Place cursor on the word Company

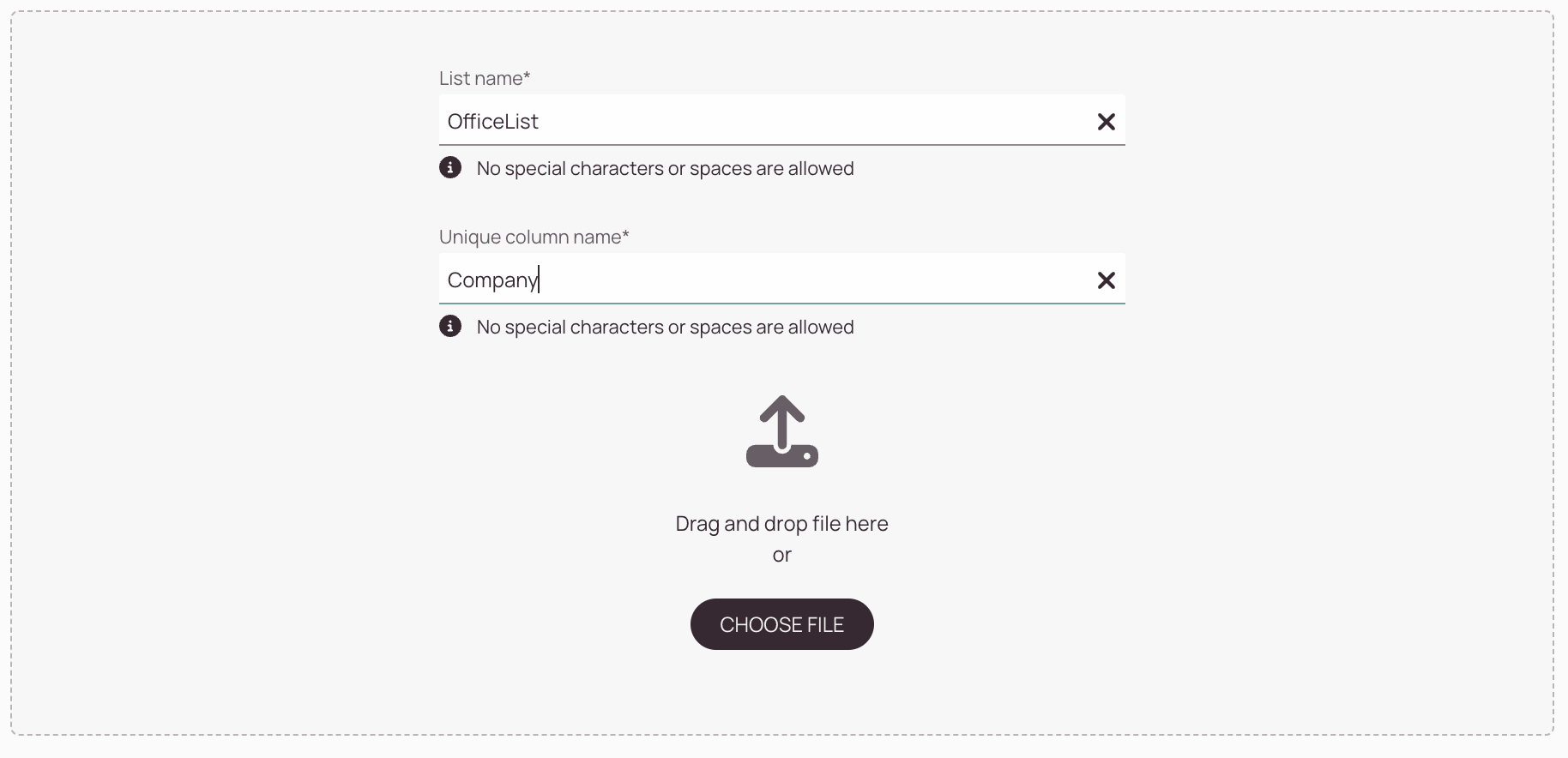click(493, 280)
